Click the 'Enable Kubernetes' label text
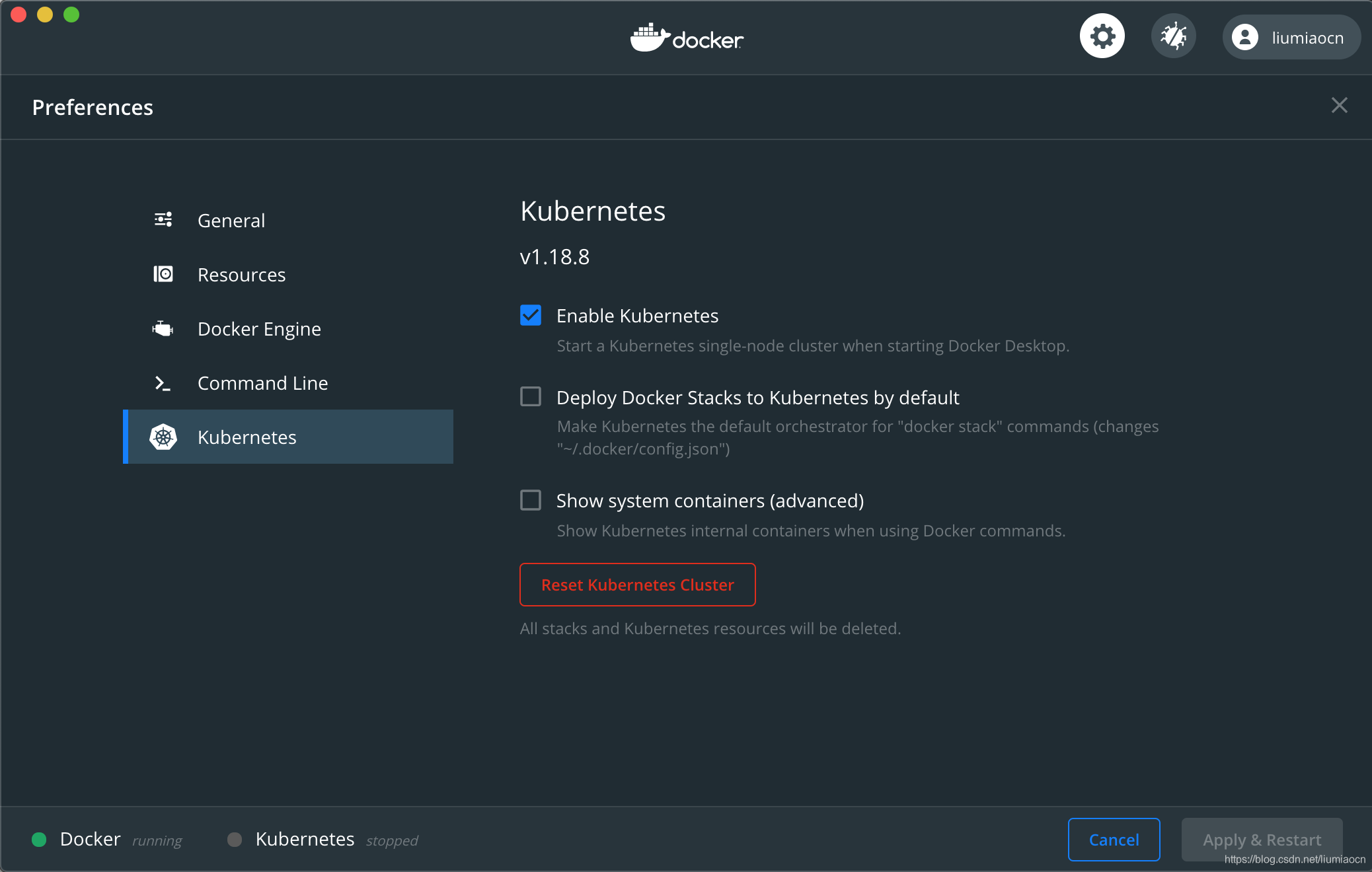Viewport: 1372px width, 872px height. 637,316
